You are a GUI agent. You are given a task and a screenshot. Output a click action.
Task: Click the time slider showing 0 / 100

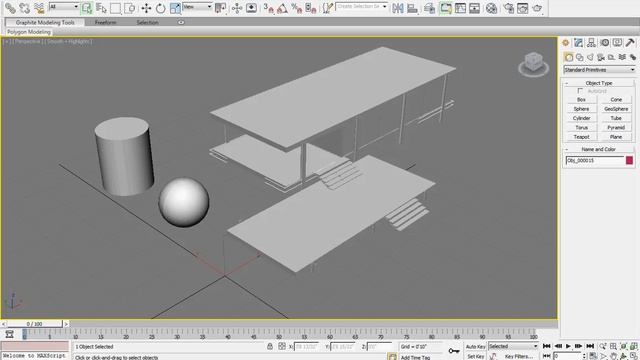coord(35,324)
